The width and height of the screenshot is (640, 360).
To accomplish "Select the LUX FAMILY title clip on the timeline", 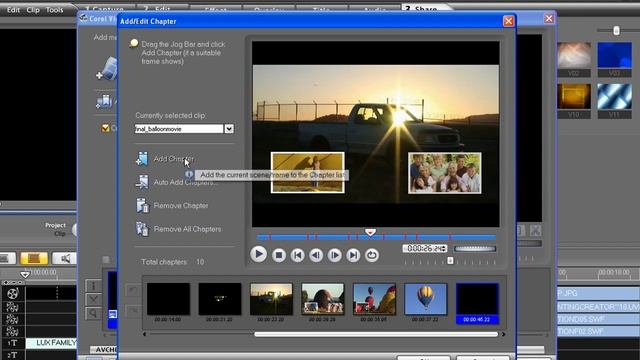I will (51, 343).
